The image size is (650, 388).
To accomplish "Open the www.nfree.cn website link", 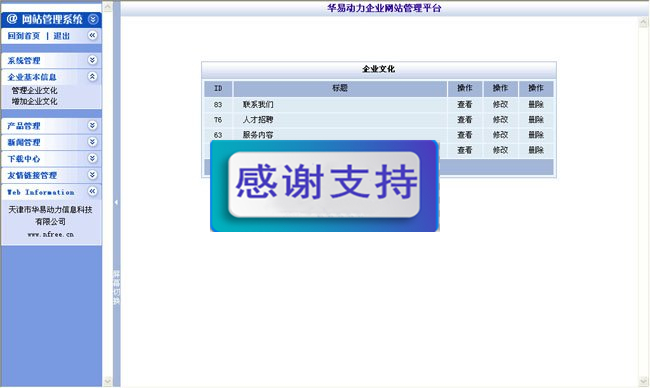I will pos(51,234).
